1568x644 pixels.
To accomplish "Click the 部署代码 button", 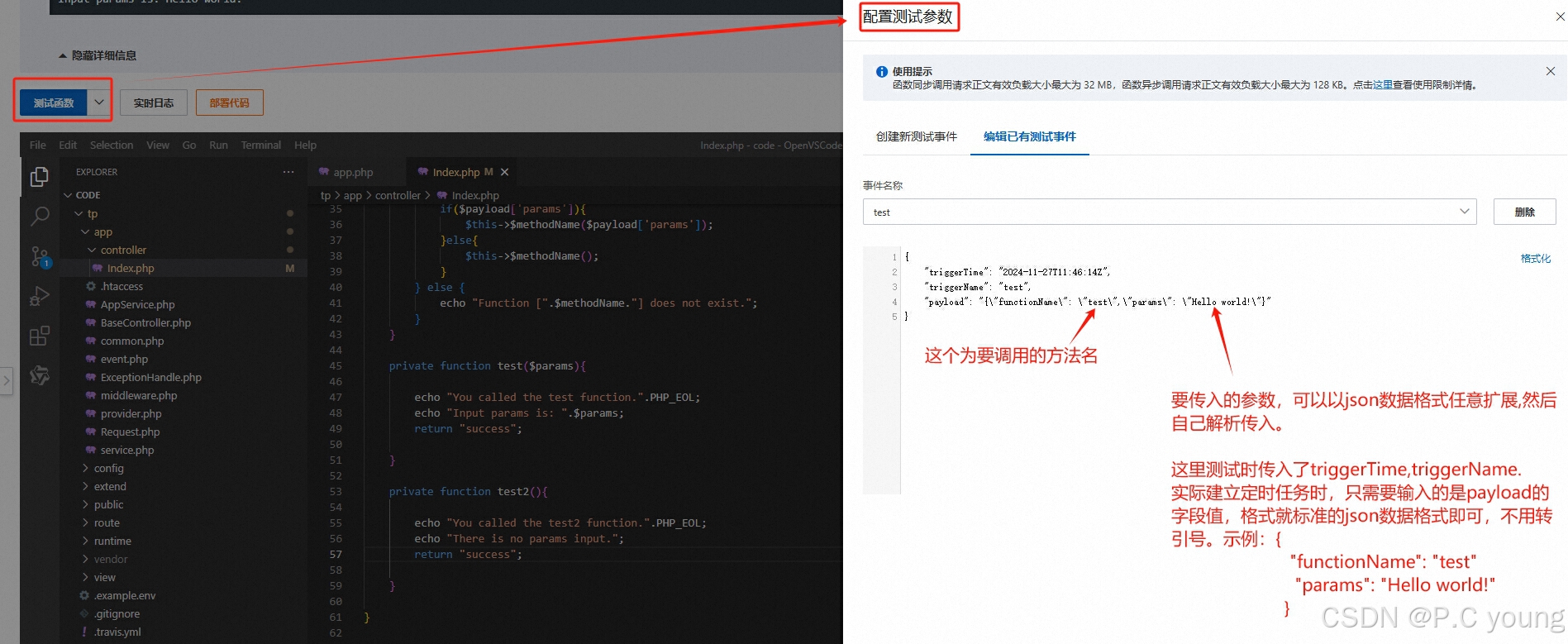I will [x=229, y=103].
